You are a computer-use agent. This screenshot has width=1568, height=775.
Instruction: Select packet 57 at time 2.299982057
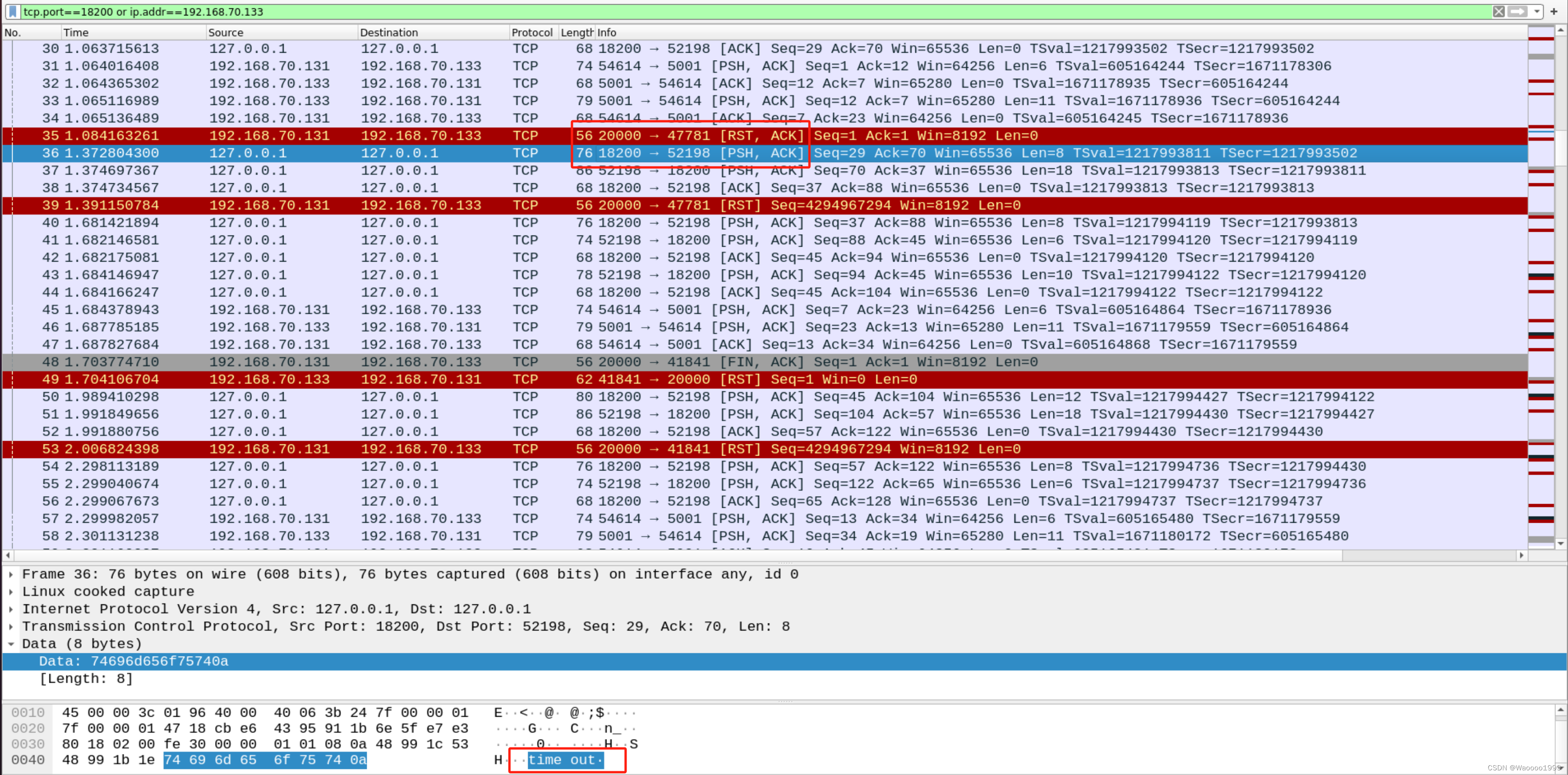[765, 519]
